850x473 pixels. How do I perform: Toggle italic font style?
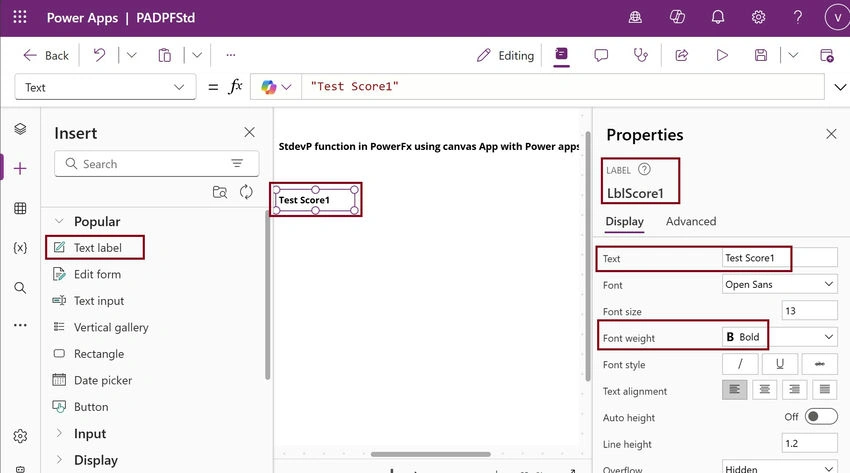(x=740, y=364)
